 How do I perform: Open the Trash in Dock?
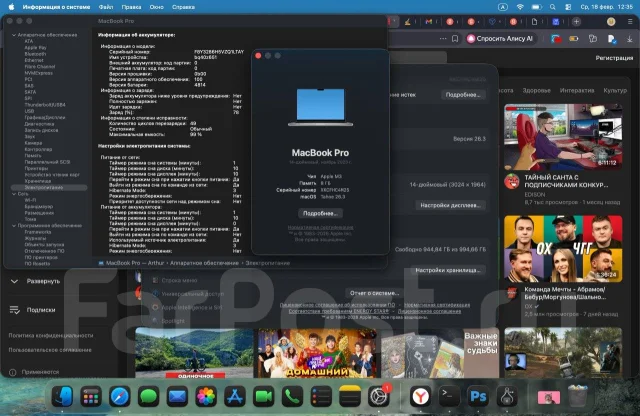click(578, 396)
